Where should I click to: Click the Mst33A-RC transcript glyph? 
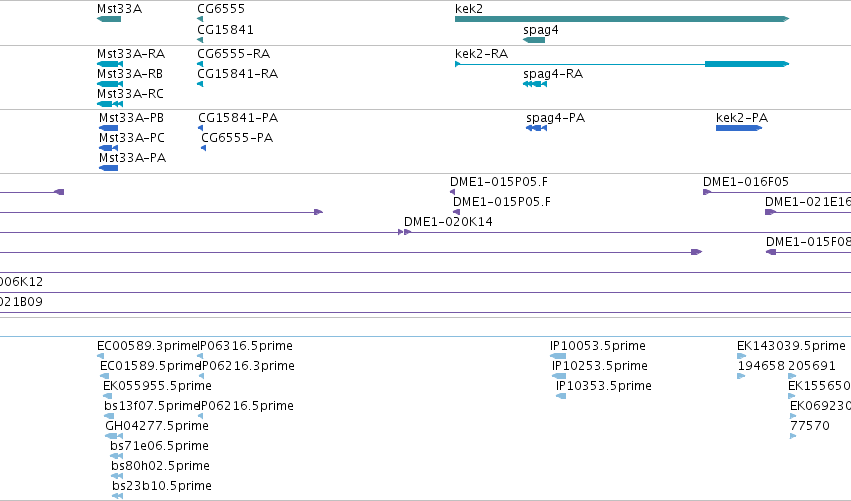(x=110, y=104)
